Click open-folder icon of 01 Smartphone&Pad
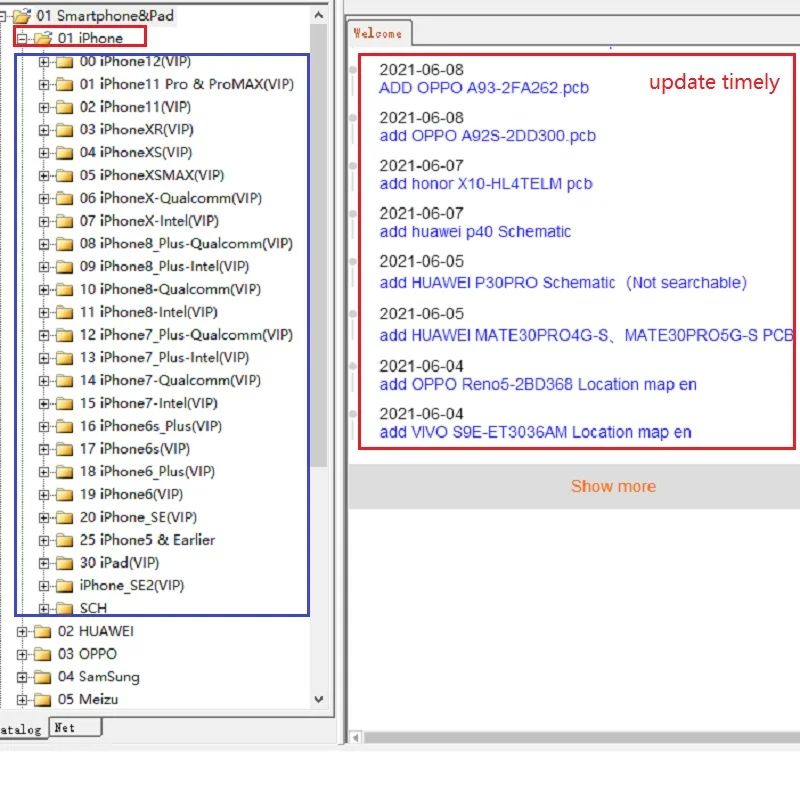Viewport: 800px width, 800px height. pos(22,16)
